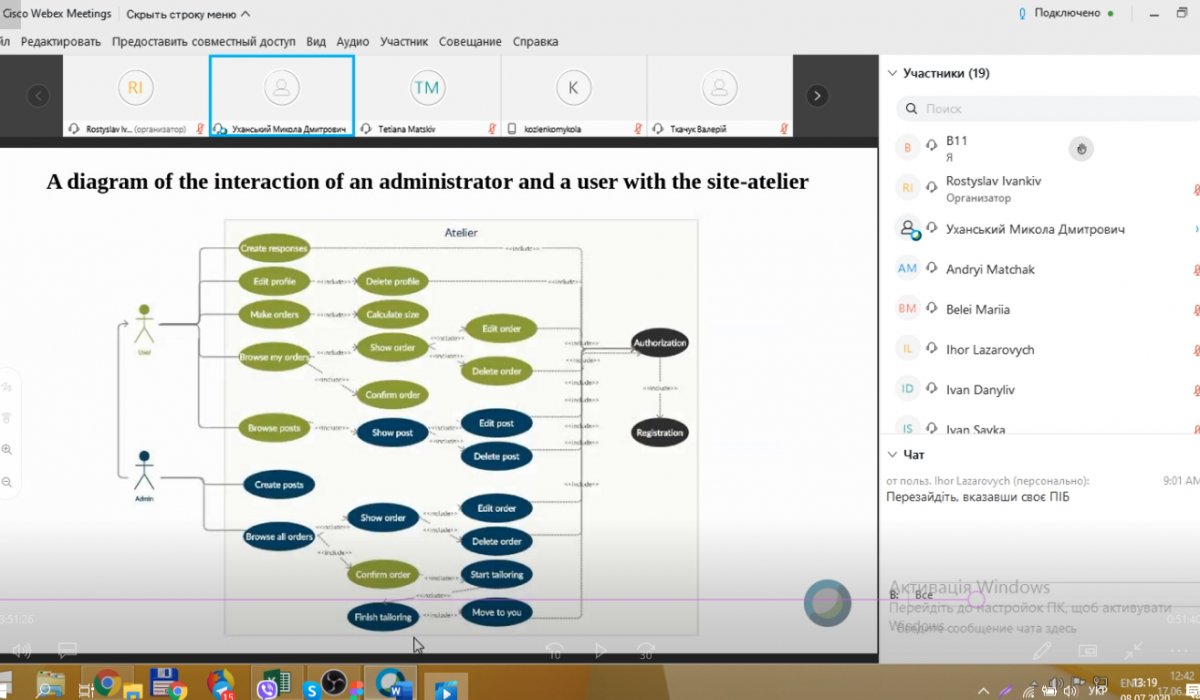The height and width of the screenshot is (700, 1200).
Task: Open Предоставить совместный доступ menu
Action: pos(203,42)
